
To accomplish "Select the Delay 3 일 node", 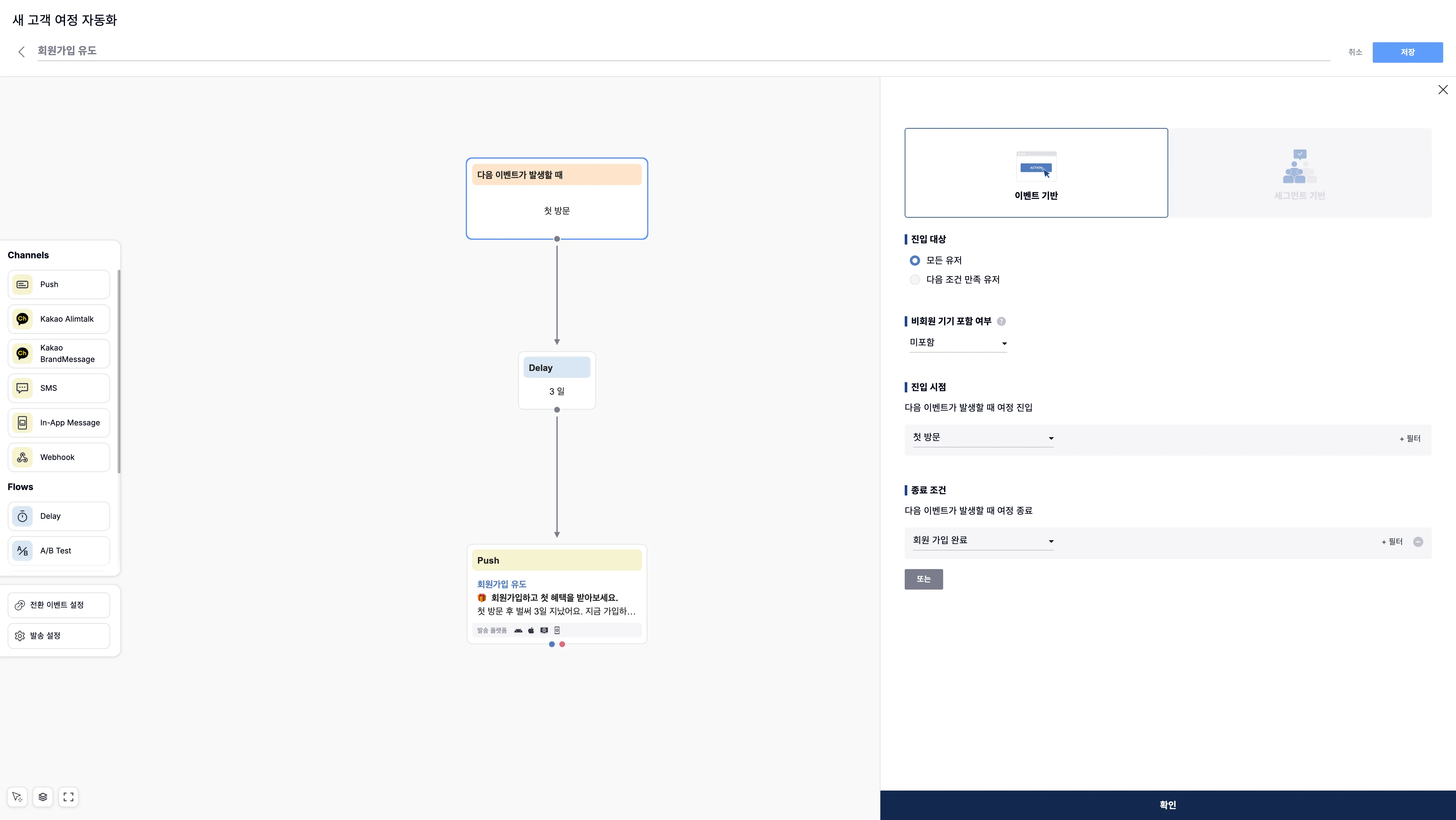I will tap(557, 380).
